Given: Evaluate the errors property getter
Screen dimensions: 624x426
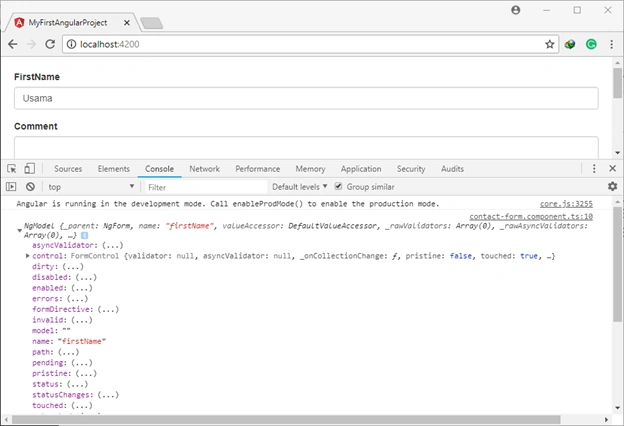Looking at the screenshot, I should click(77, 299).
